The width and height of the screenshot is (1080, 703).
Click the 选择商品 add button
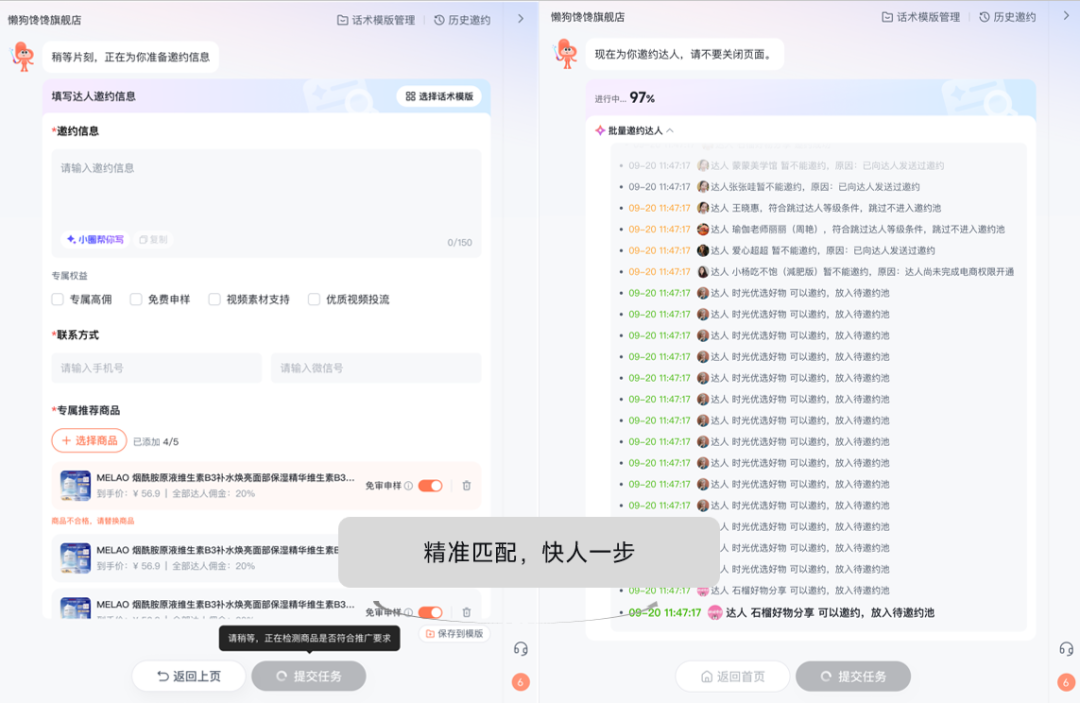click(x=89, y=440)
